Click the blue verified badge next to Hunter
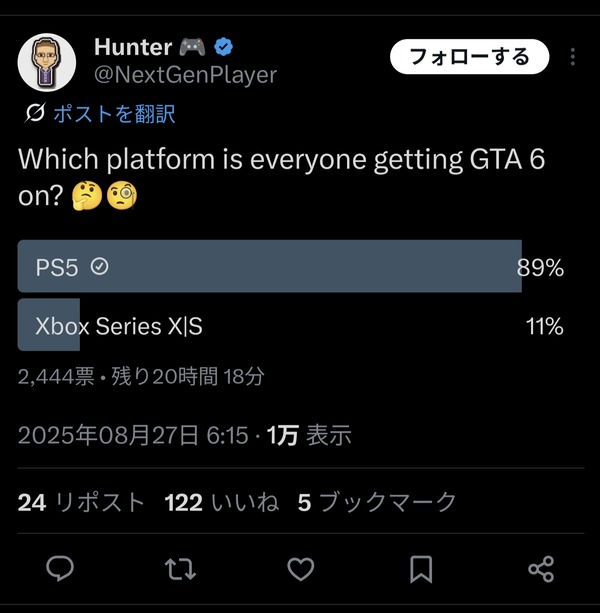The width and height of the screenshot is (600, 613). coord(226,47)
